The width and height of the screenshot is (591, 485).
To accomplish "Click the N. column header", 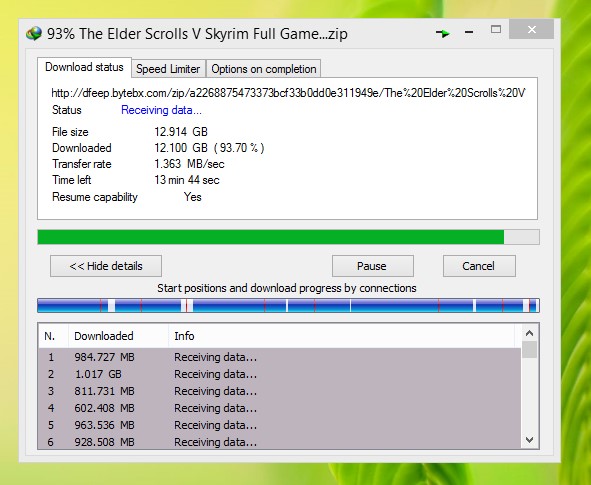I will coord(53,336).
